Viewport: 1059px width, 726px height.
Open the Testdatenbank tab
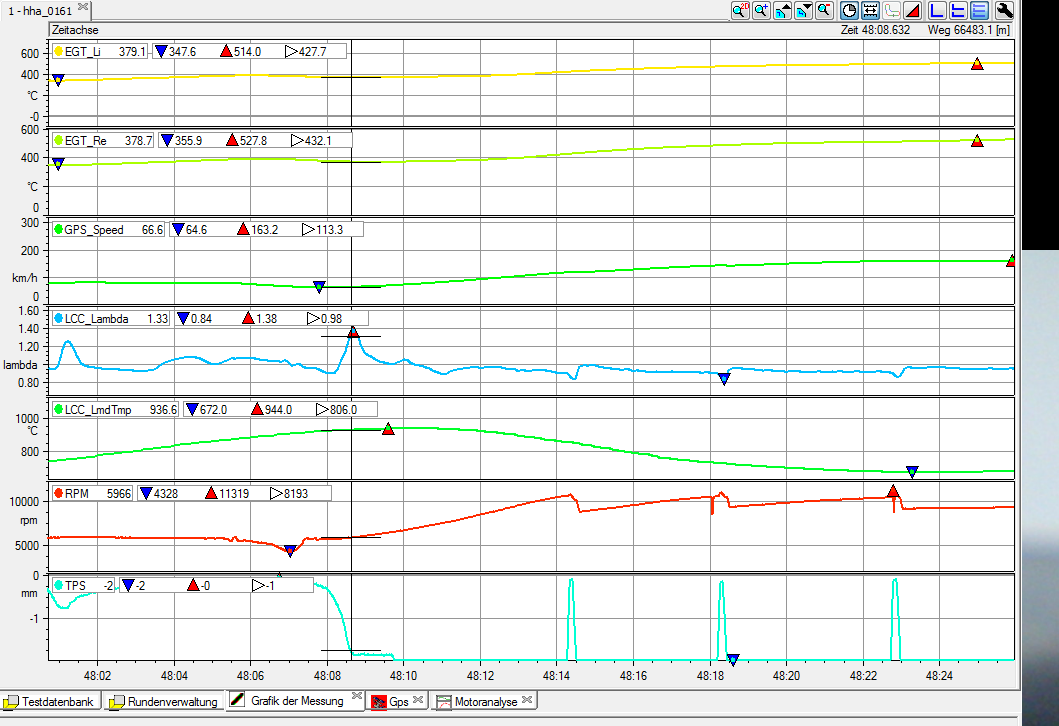click(x=51, y=702)
